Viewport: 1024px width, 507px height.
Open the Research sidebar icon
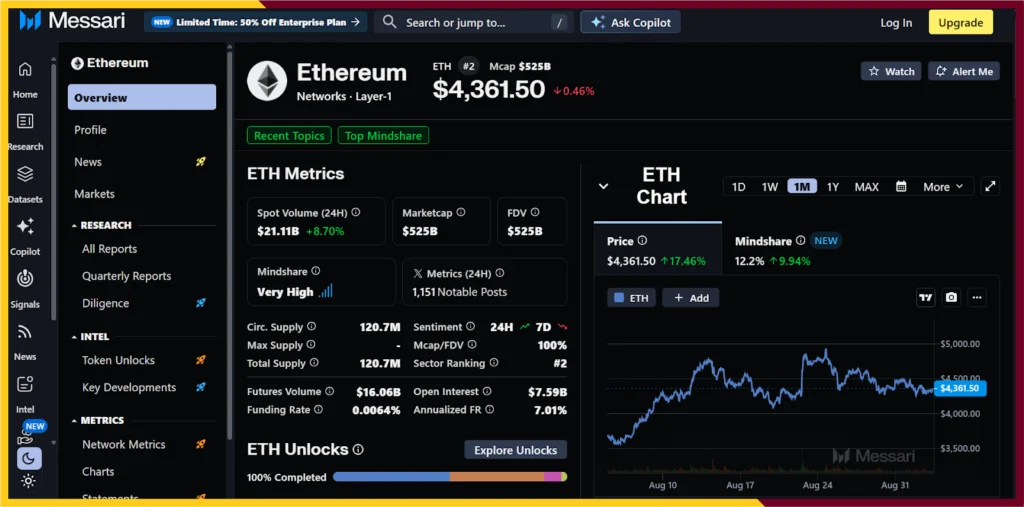click(x=25, y=131)
